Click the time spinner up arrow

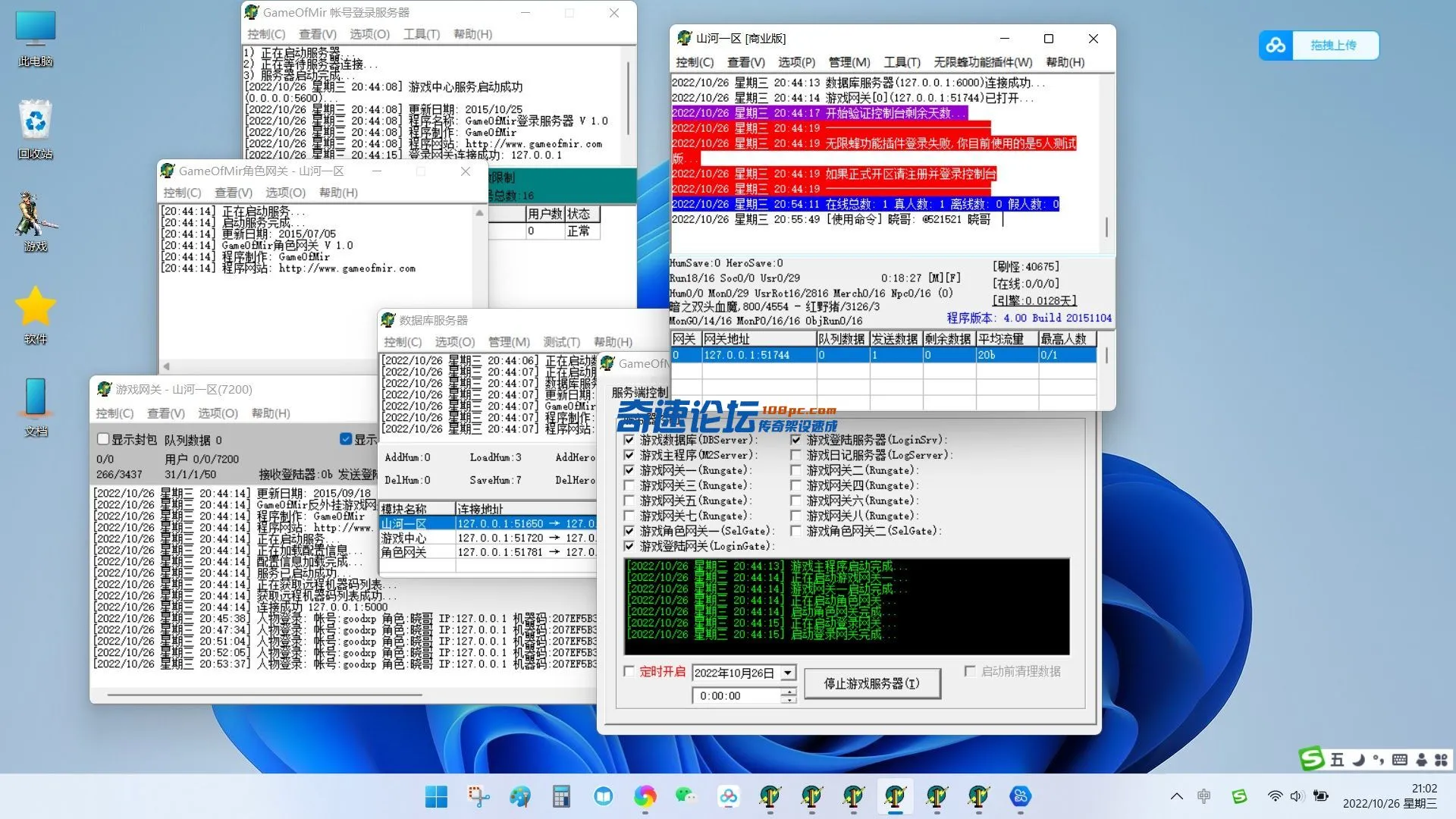pyautogui.click(x=789, y=692)
